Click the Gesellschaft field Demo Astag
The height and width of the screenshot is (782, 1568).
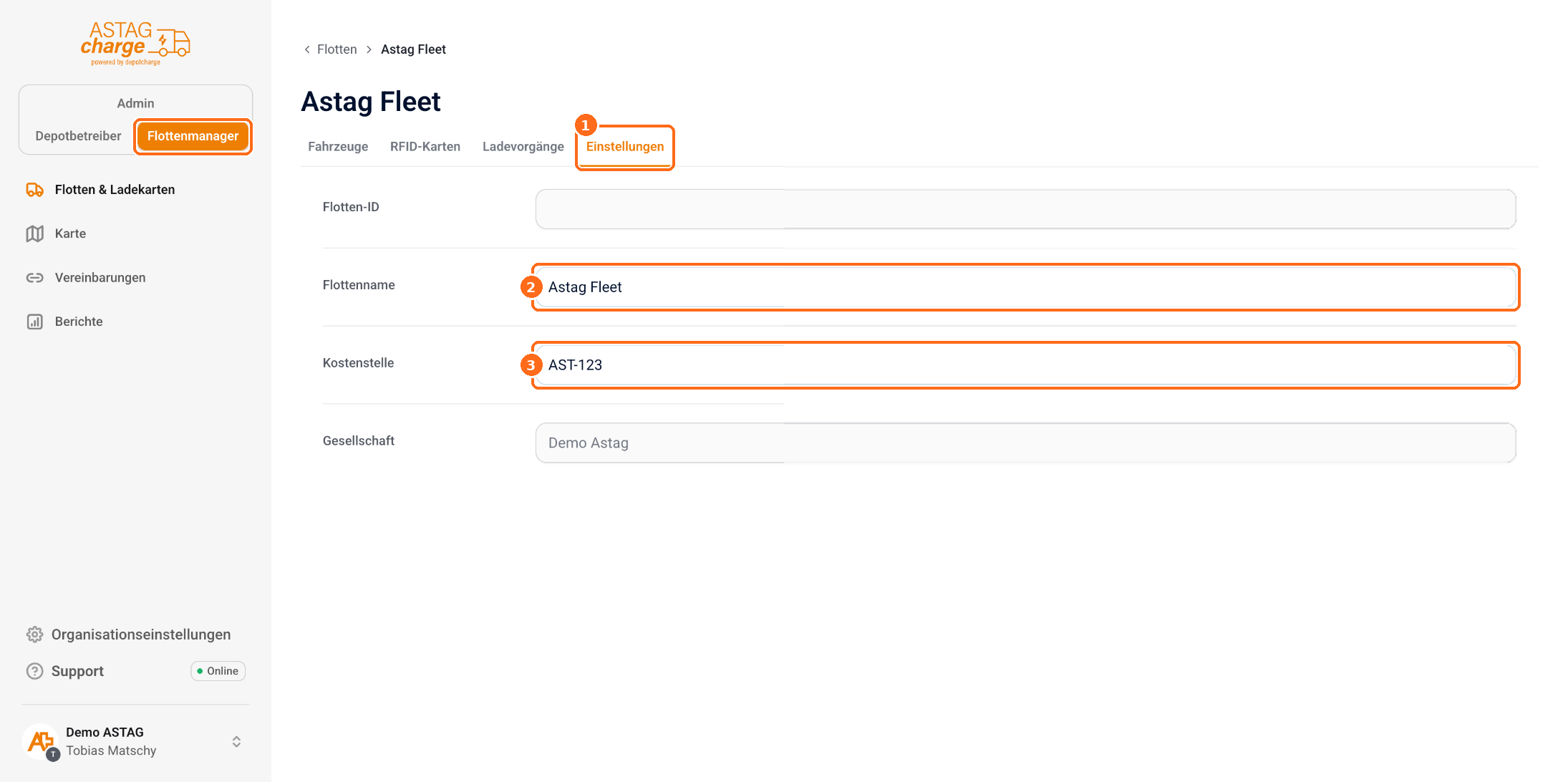[1025, 443]
